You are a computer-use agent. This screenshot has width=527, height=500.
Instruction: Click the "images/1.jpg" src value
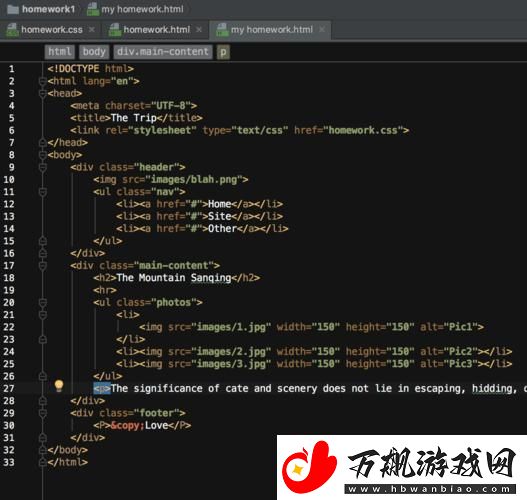[x=231, y=327]
